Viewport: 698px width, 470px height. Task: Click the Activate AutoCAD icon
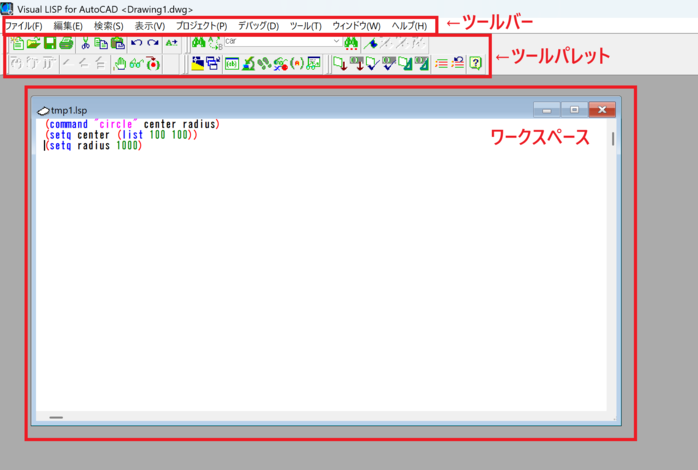tap(197, 64)
